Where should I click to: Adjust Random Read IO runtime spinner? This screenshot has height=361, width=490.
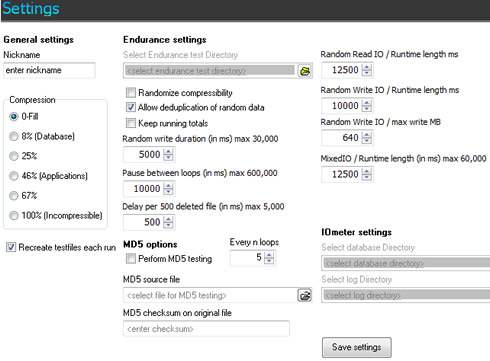point(367,70)
